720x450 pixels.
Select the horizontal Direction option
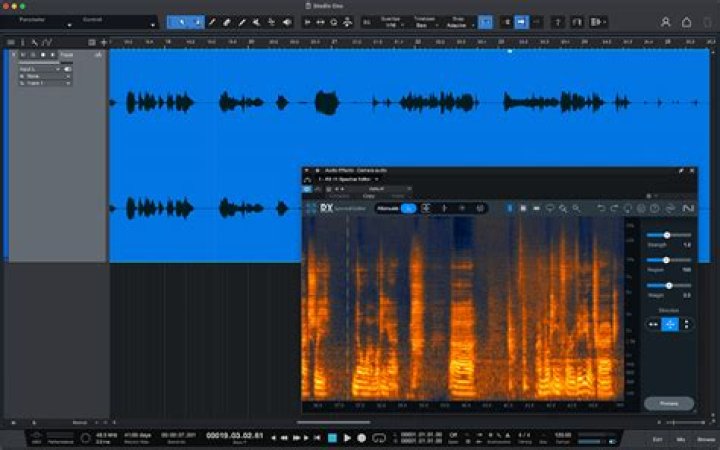tap(653, 324)
